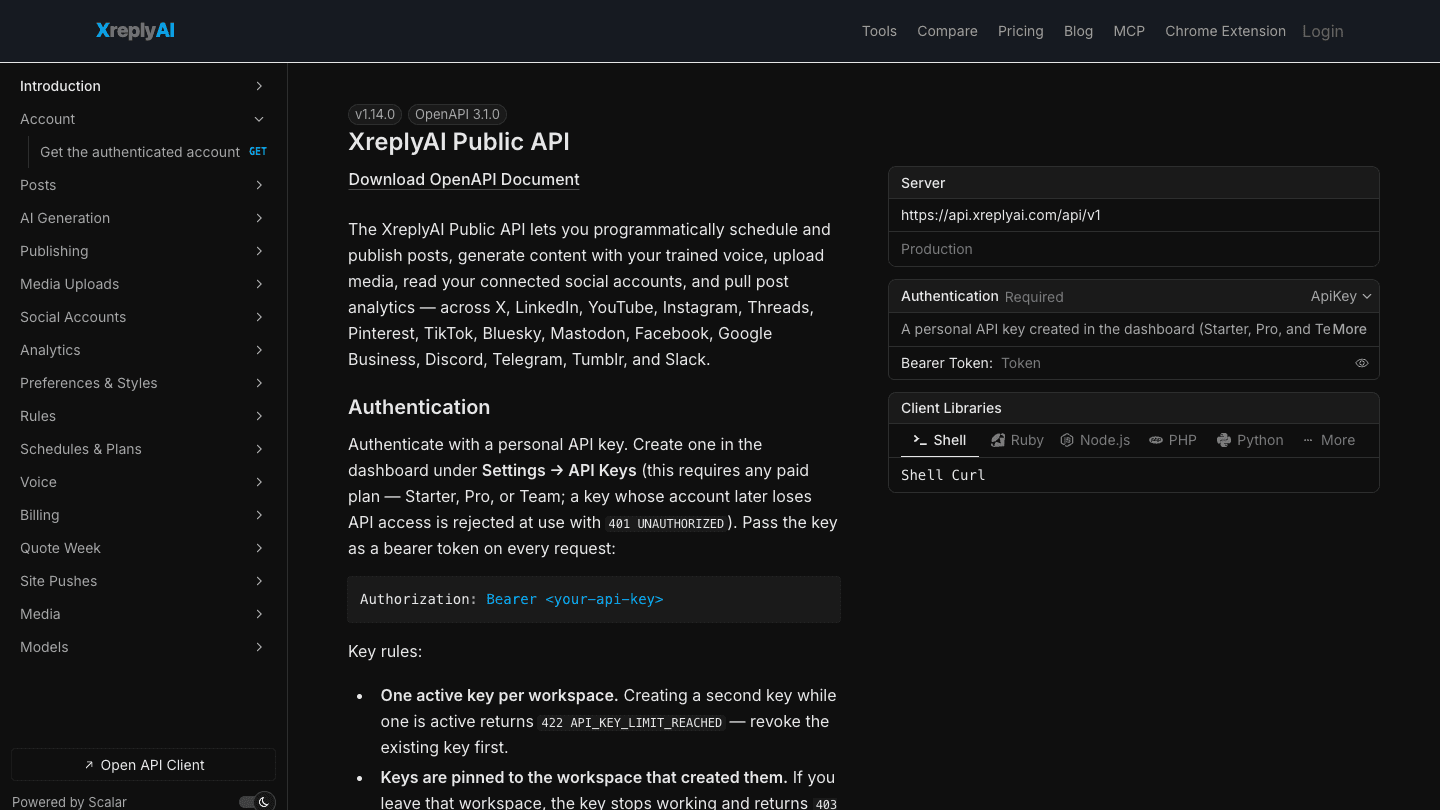The image size is (1440, 810).
Task: Expand the Analytics section chevron
Action: pos(259,350)
